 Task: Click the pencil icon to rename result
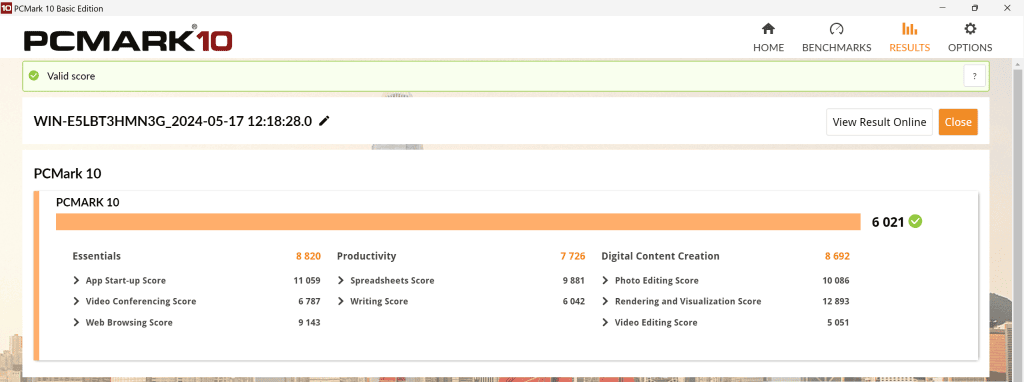click(x=324, y=121)
